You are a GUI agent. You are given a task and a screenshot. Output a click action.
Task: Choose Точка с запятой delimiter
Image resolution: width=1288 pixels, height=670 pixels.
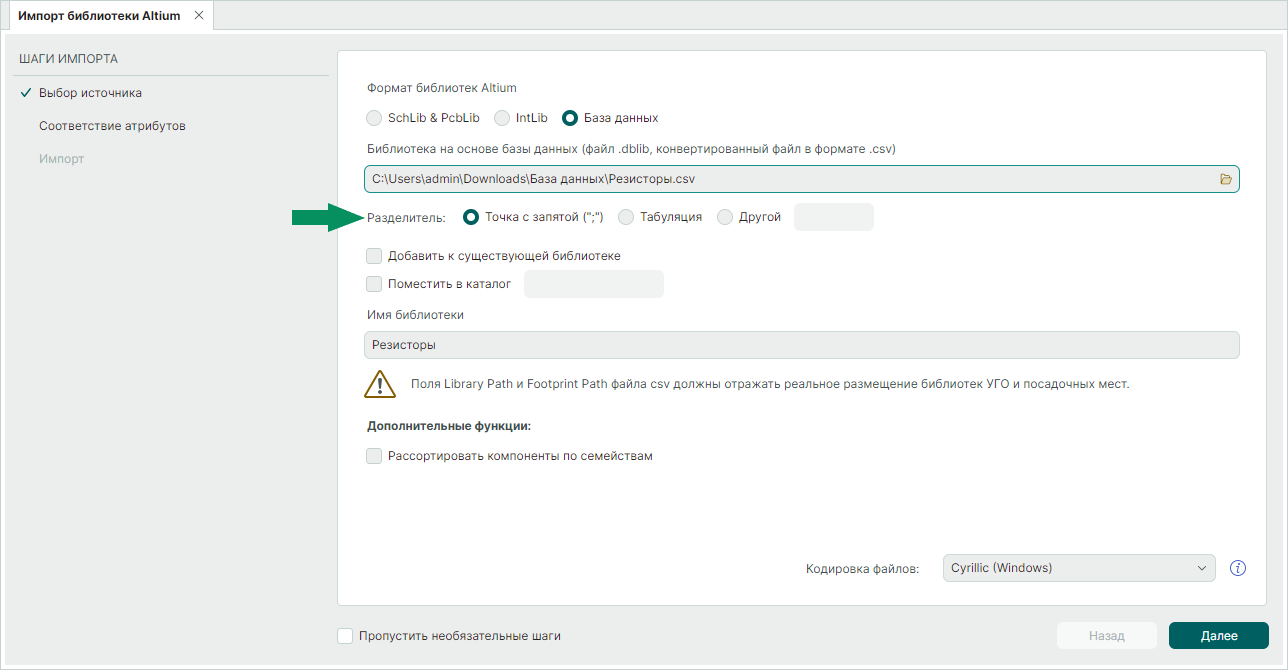coord(471,217)
